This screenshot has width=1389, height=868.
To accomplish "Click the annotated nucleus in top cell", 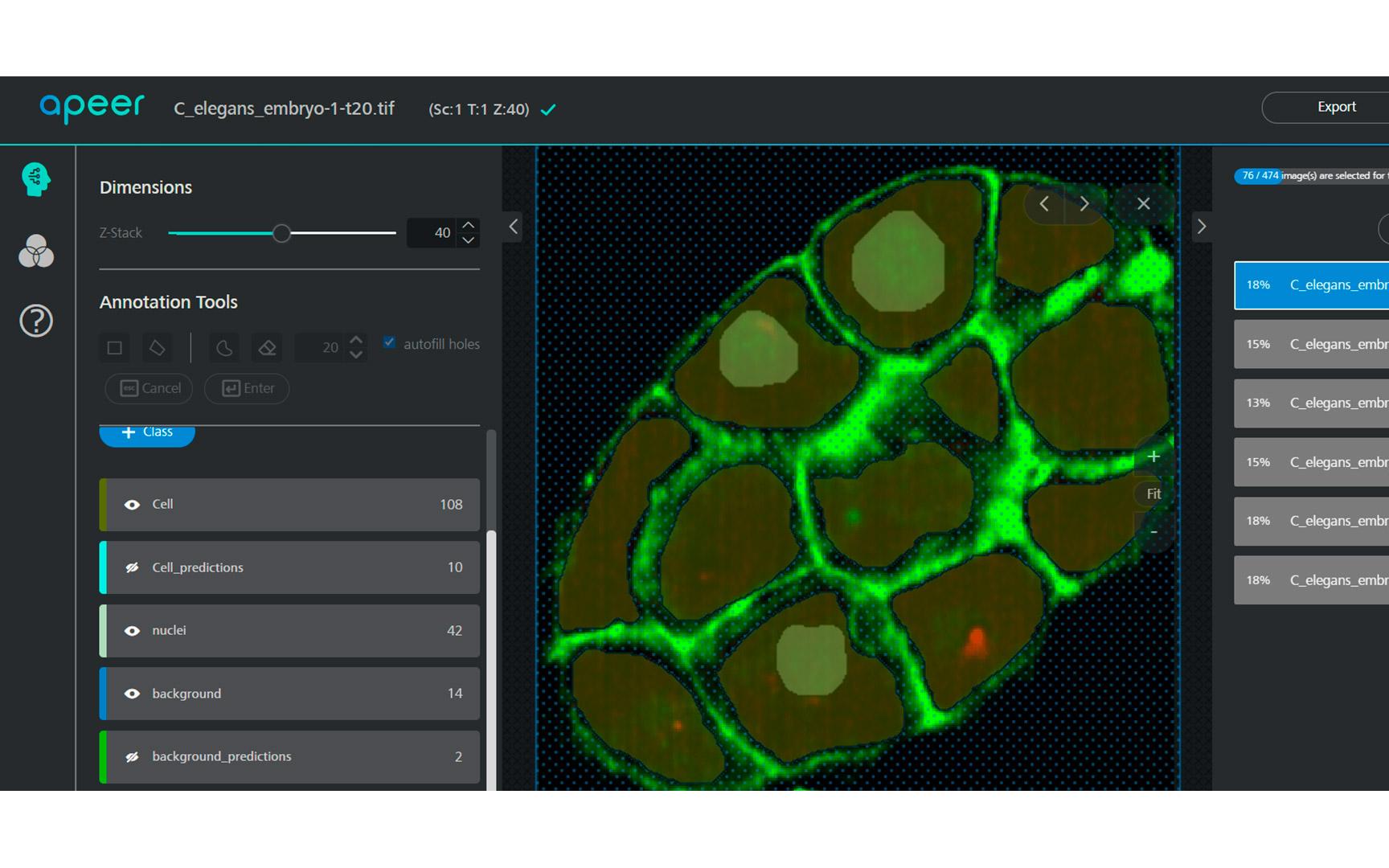I will 898,262.
